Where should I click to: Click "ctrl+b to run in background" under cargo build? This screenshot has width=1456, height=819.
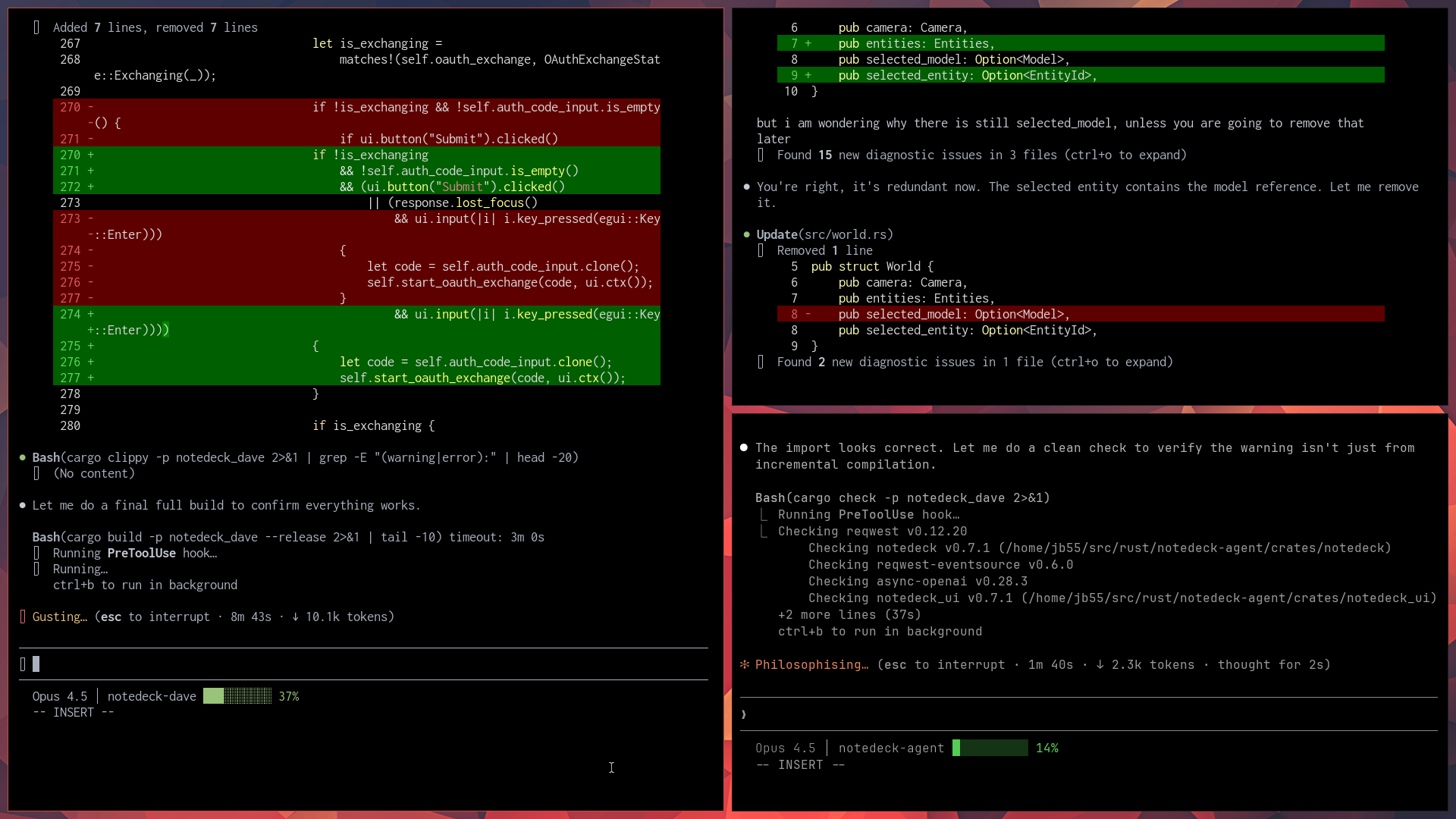click(145, 585)
